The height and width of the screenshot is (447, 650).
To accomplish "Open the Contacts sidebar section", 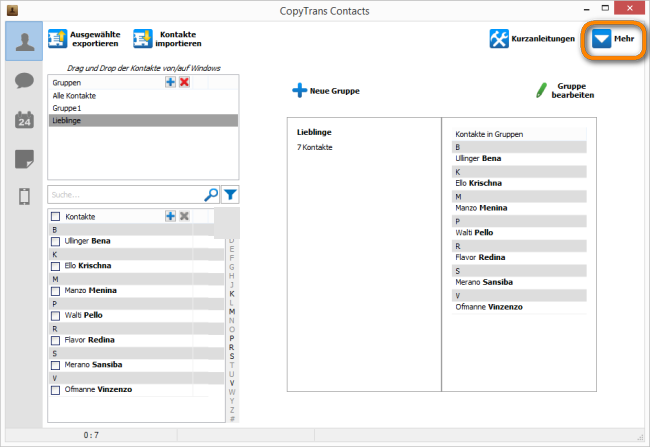I will tap(24, 41).
